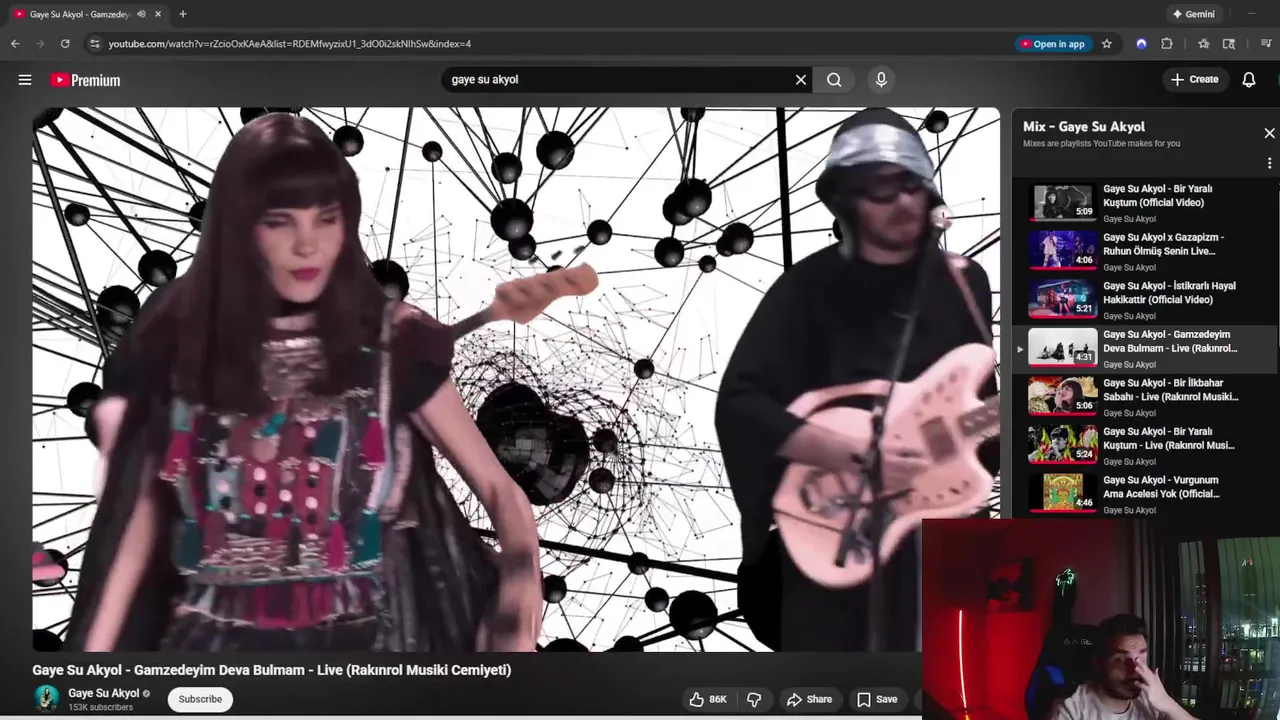Save the video to a playlist
Screen dimensions: 1280x720
(877, 699)
